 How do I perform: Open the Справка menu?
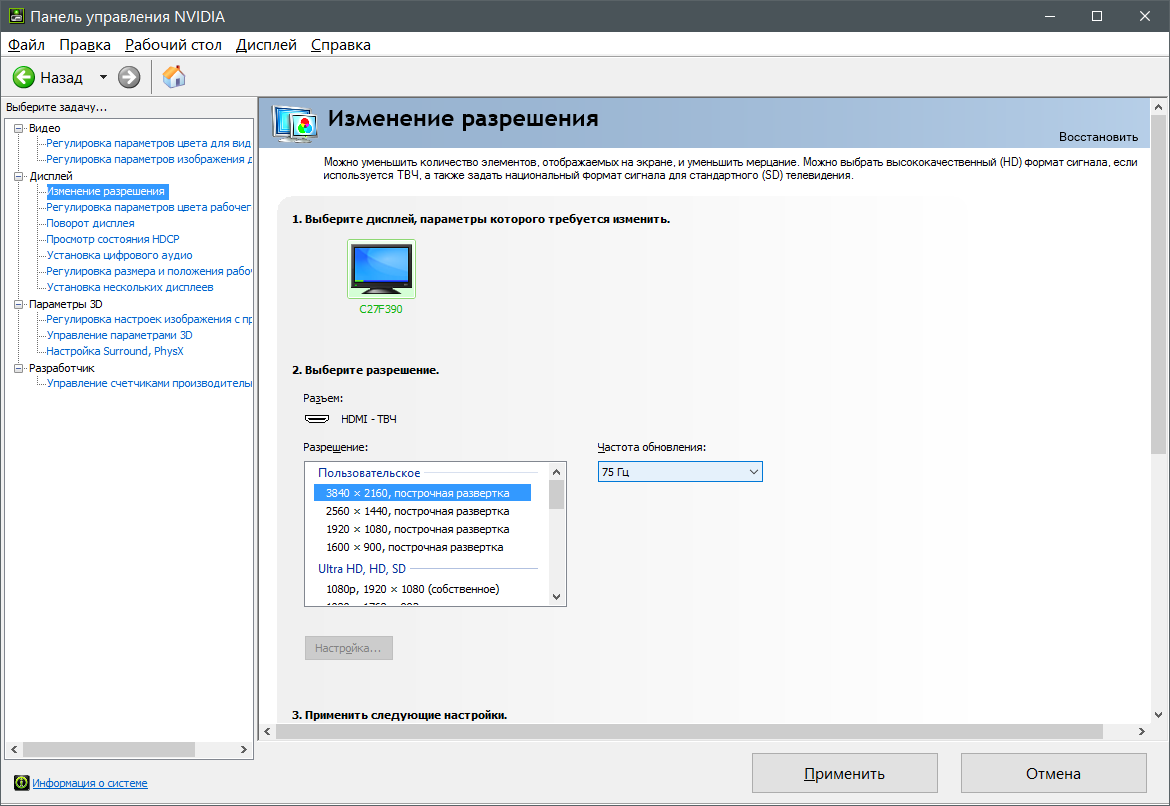340,45
